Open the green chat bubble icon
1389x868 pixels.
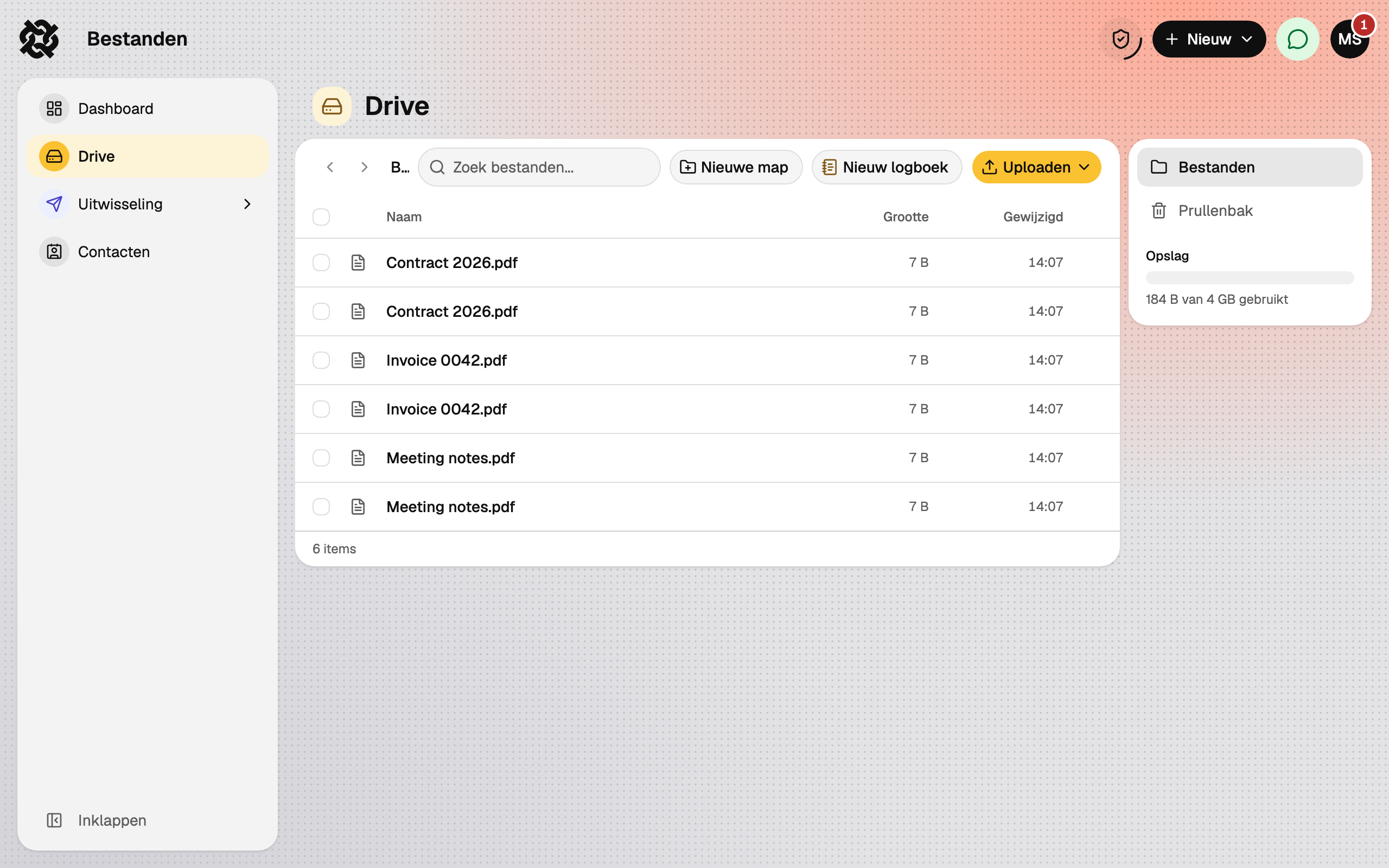pos(1297,39)
